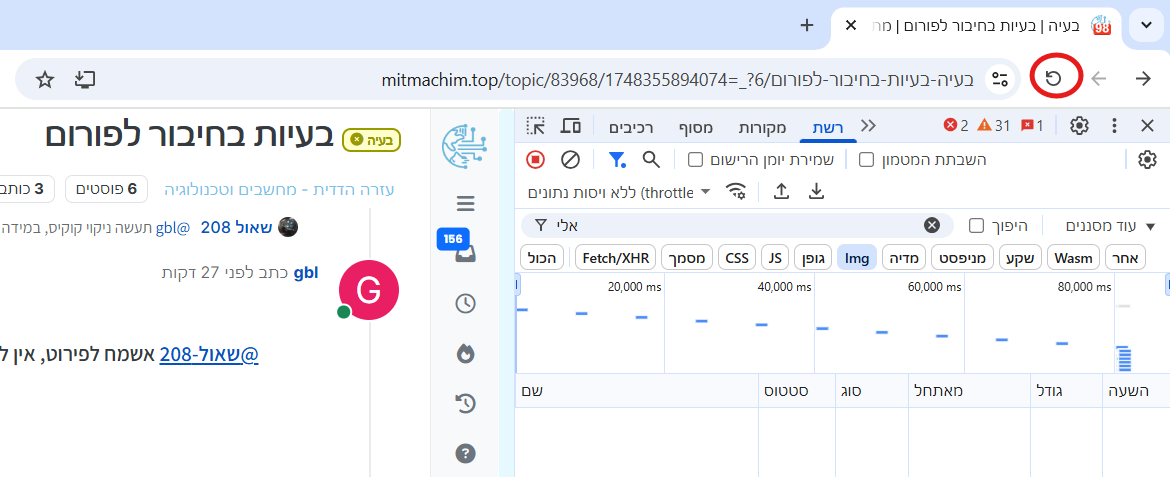Open network panel settings gear
The image size is (1170, 477).
click(x=1147, y=160)
